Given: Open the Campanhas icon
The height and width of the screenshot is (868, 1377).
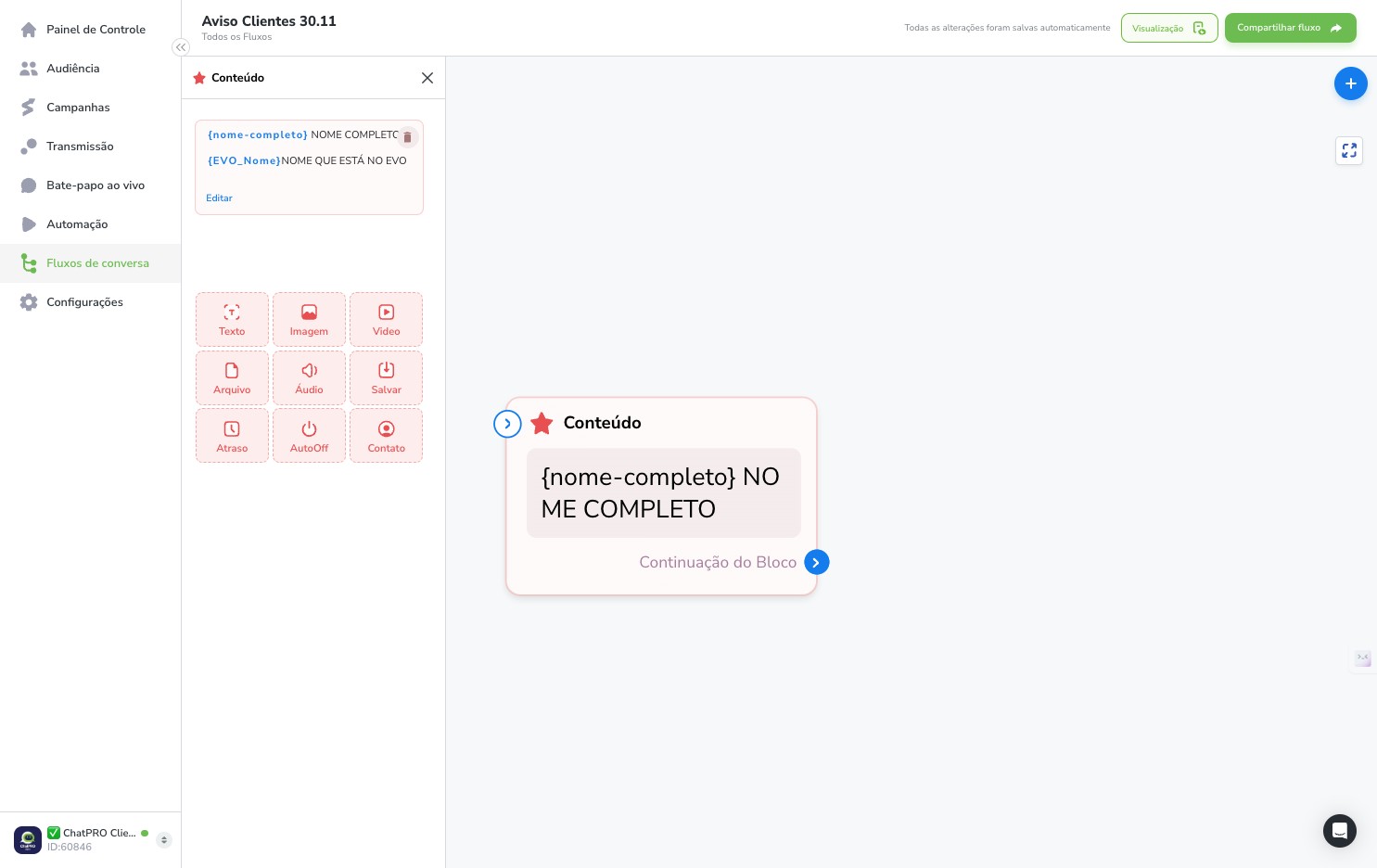Looking at the screenshot, I should (x=29, y=108).
